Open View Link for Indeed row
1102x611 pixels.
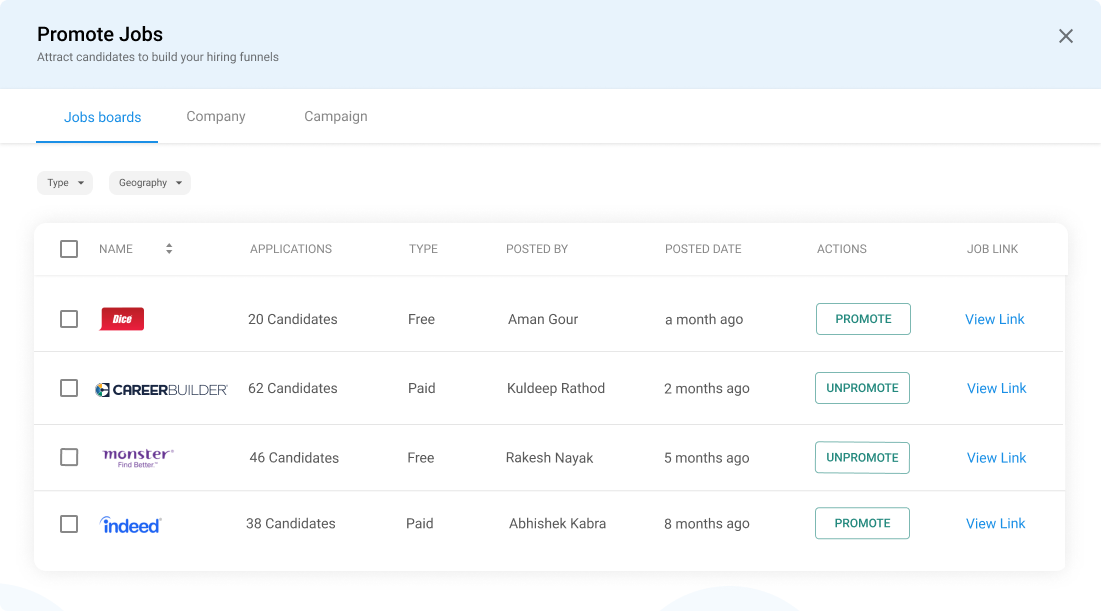point(995,524)
